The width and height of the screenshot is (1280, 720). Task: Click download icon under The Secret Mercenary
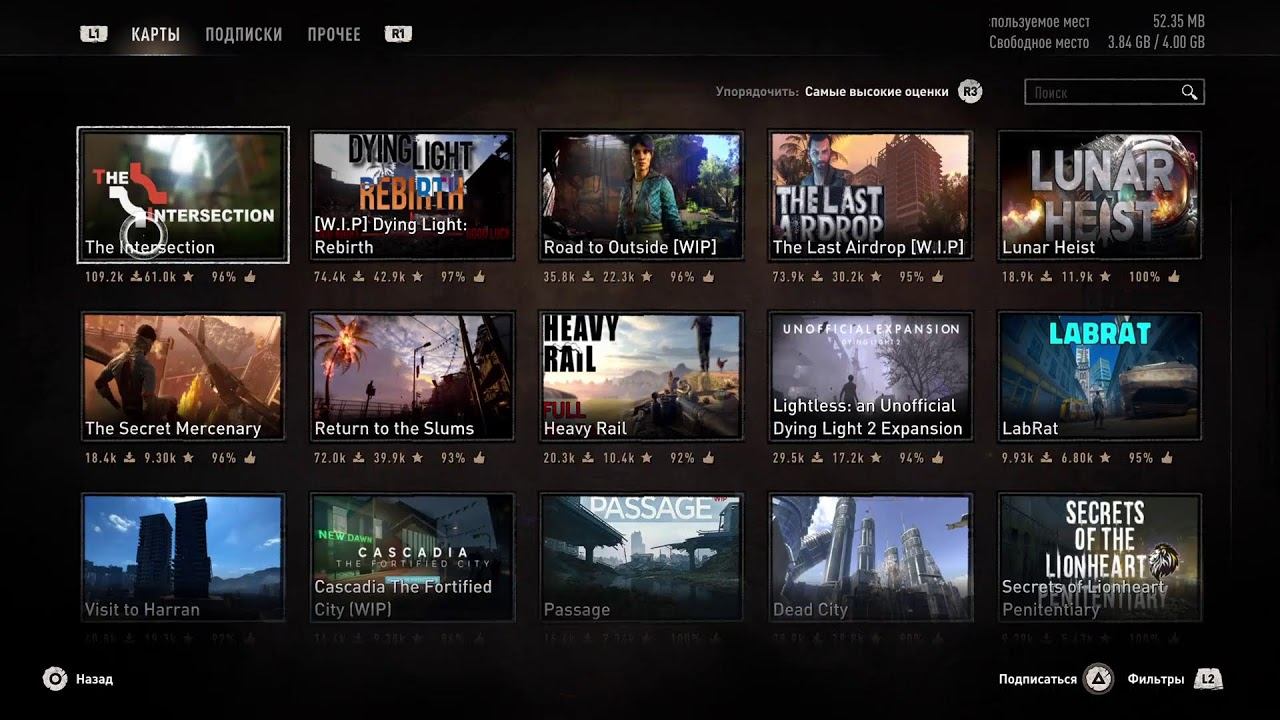tap(130, 458)
